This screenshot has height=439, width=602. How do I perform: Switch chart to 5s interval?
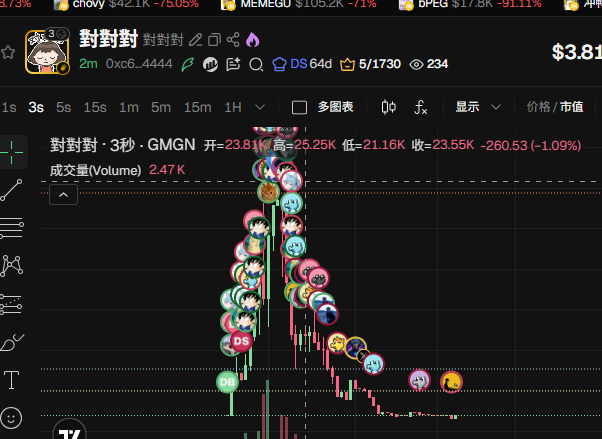click(x=64, y=107)
